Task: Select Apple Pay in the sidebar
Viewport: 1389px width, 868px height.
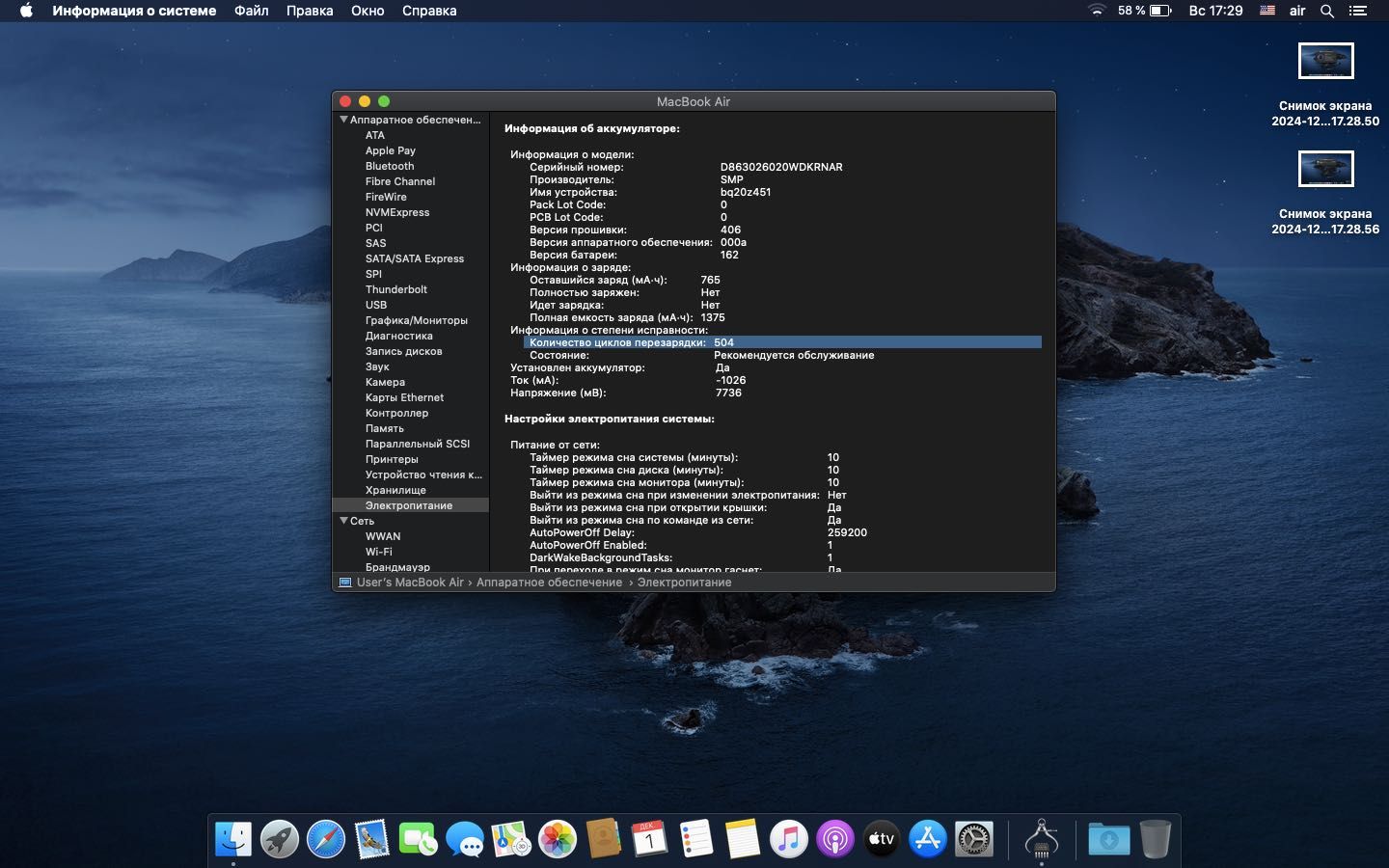Action: coord(391,150)
